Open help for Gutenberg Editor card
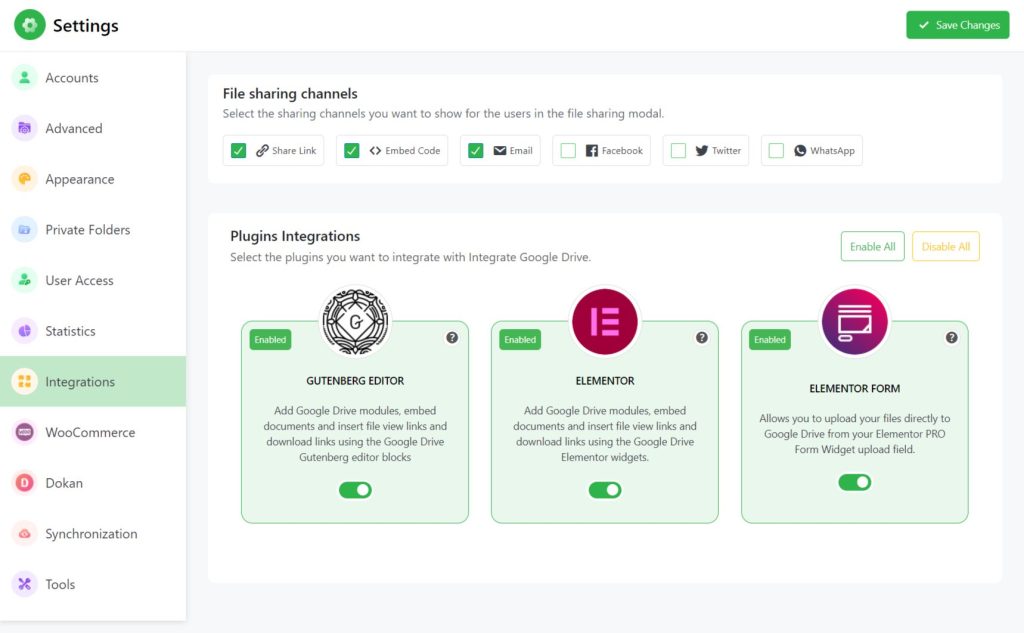This screenshot has height=633, width=1024. point(452,338)
